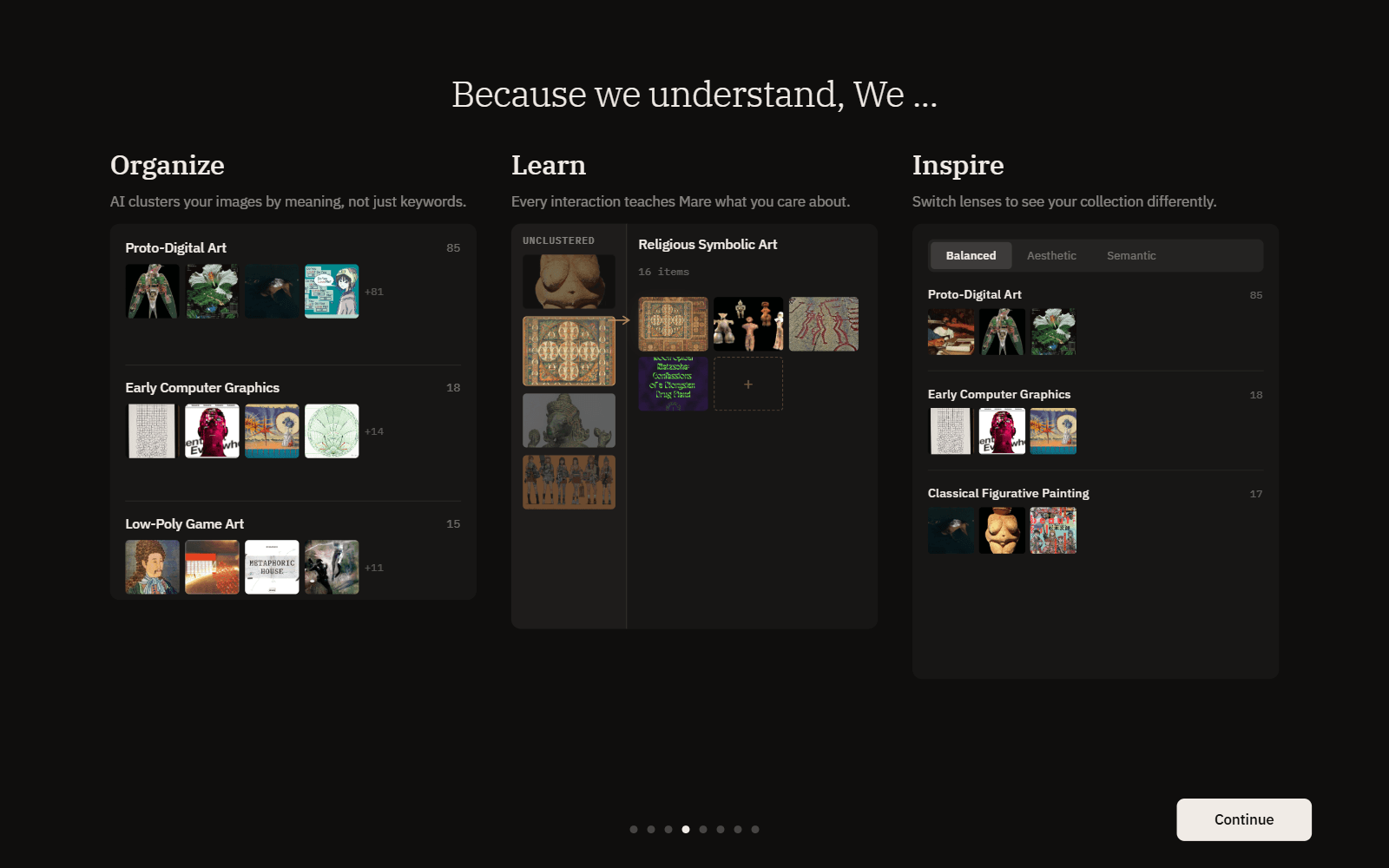This screenshot has height=868, width=1389.
Task: Switch to the Semantic lens tab
Action: 1131,255
